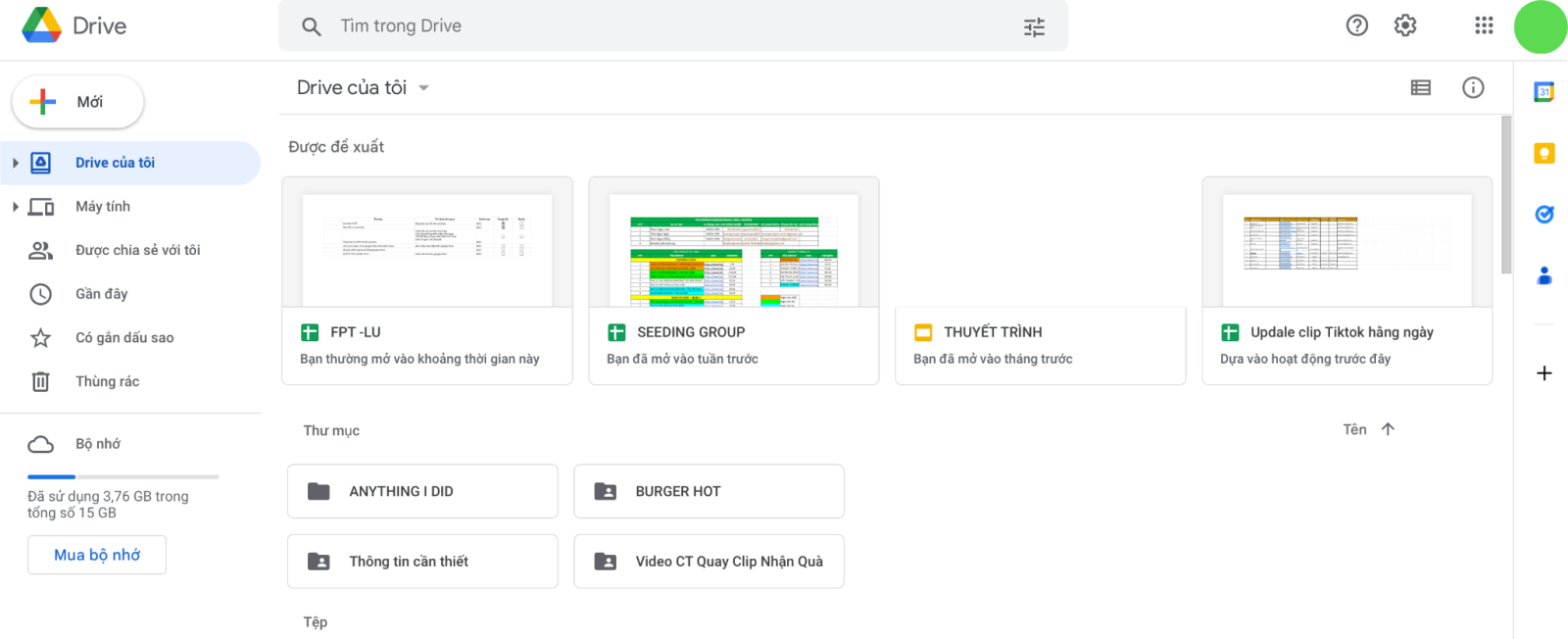Screen dimensions: 1568x639
Task: Click the Thùng rác trash icon
Action: click(x=40, y=381)
